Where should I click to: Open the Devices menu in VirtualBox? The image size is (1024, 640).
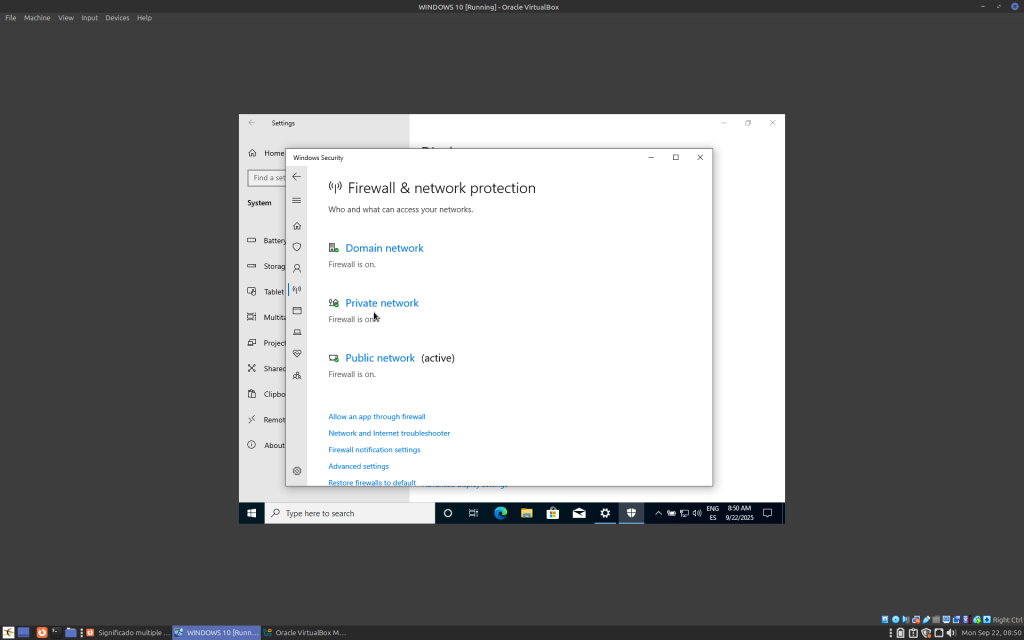click(x=117, y=18)
